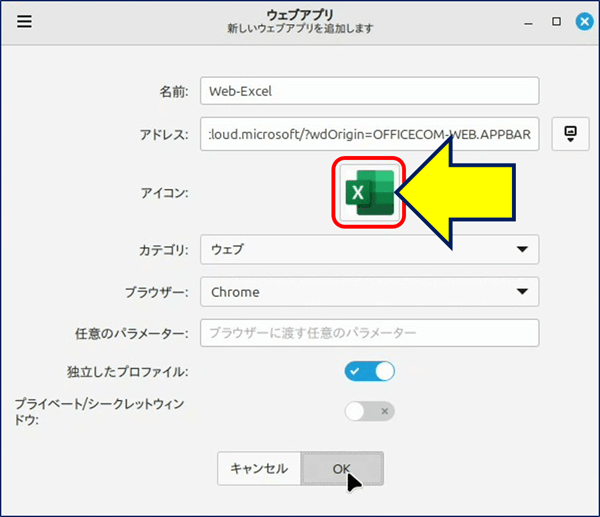Open the ブラウザー dropdown showing Chrome
This screenshot has width=600, height=517.
point(369,292)
